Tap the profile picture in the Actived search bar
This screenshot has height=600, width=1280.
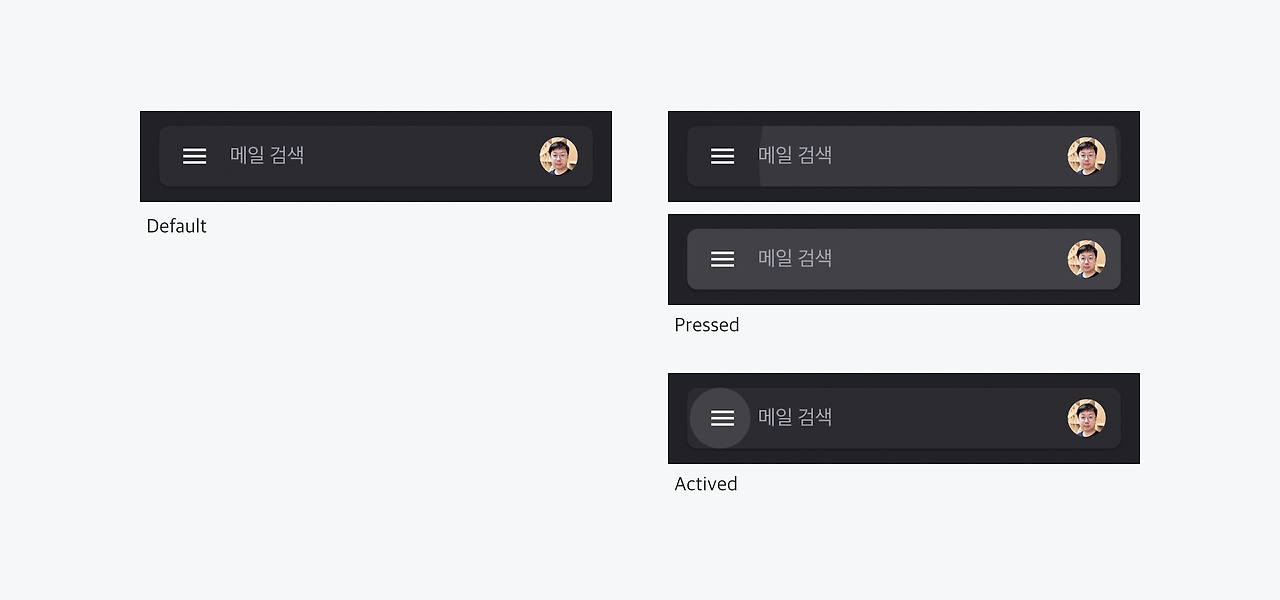(x=1087, y=418)
